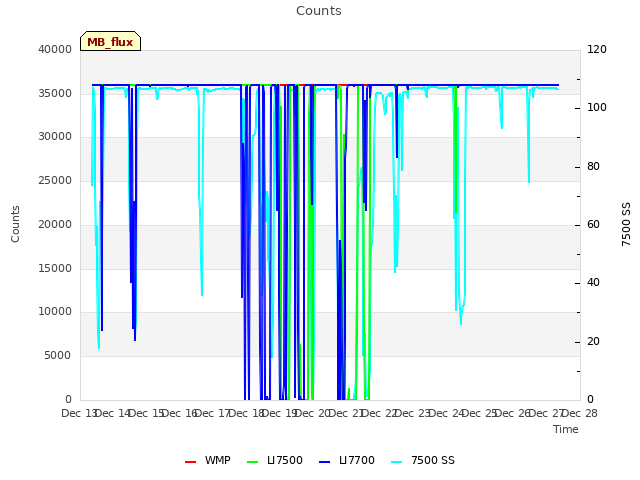Click the 60 tick on right axis
Viewport: 640px width, 480px height.
(x=593, y=224)
